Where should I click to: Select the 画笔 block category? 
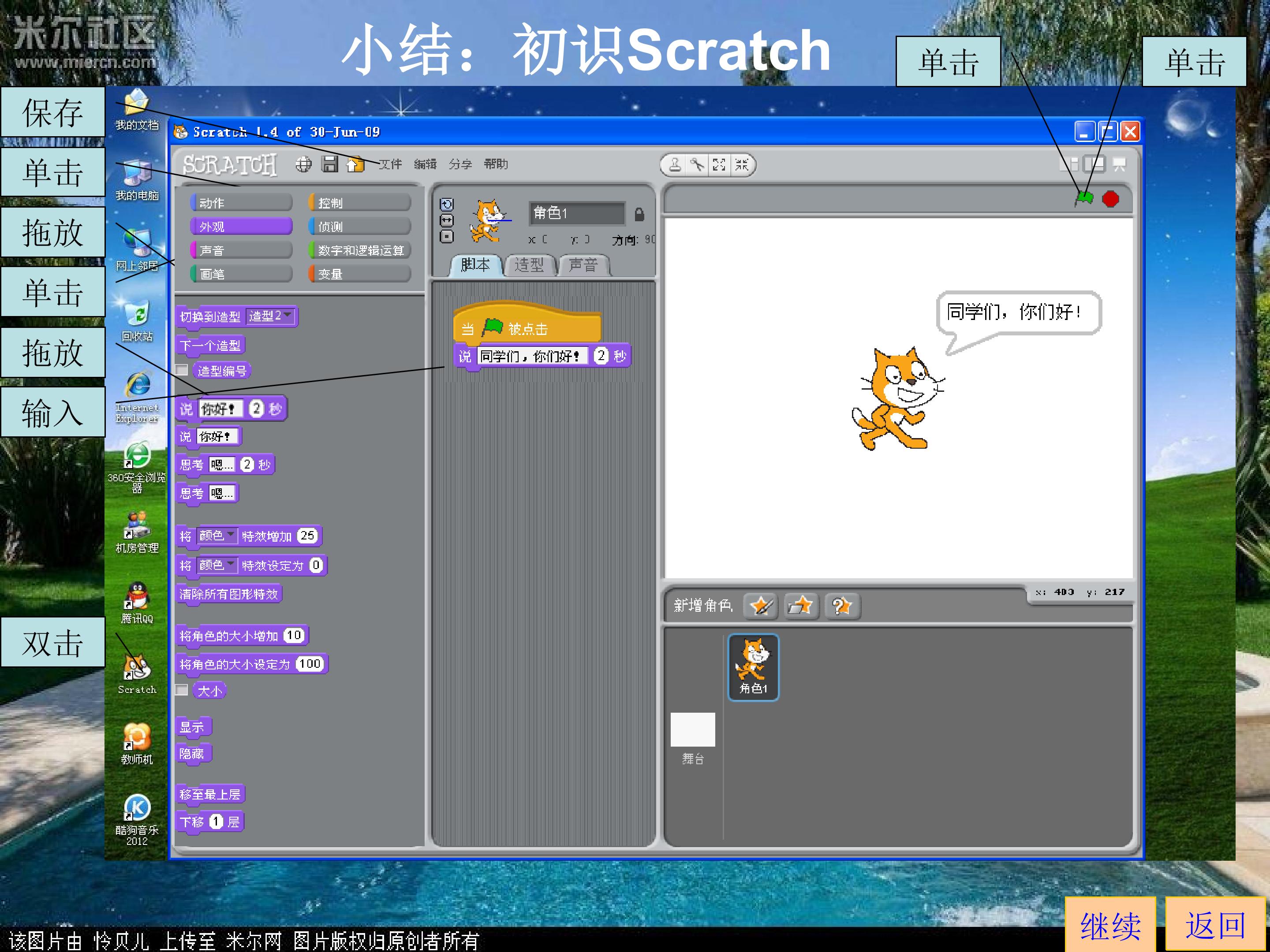click(x=241, y=274)
